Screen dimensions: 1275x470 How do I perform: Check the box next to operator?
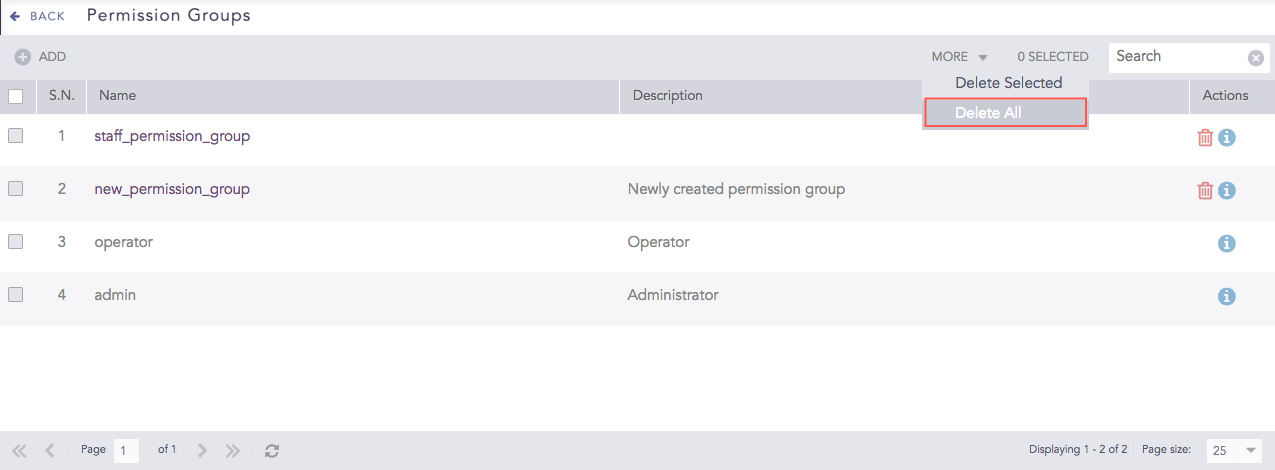pyautogui.click(x=16, y=242)
